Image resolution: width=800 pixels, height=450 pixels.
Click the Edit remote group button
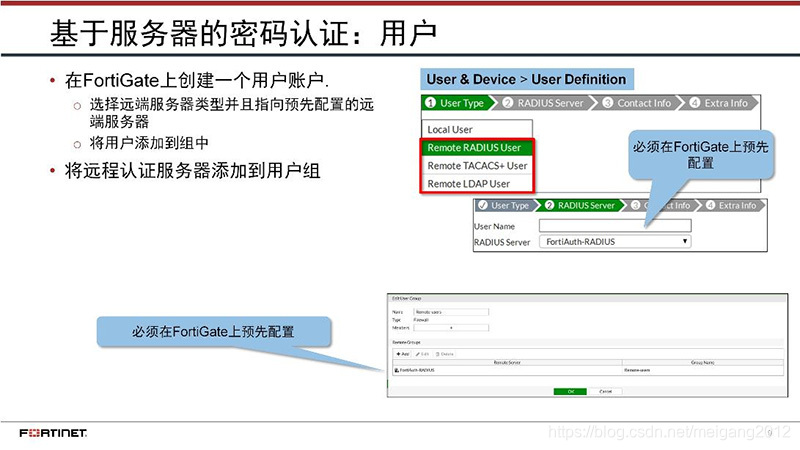tap(422, 354)
